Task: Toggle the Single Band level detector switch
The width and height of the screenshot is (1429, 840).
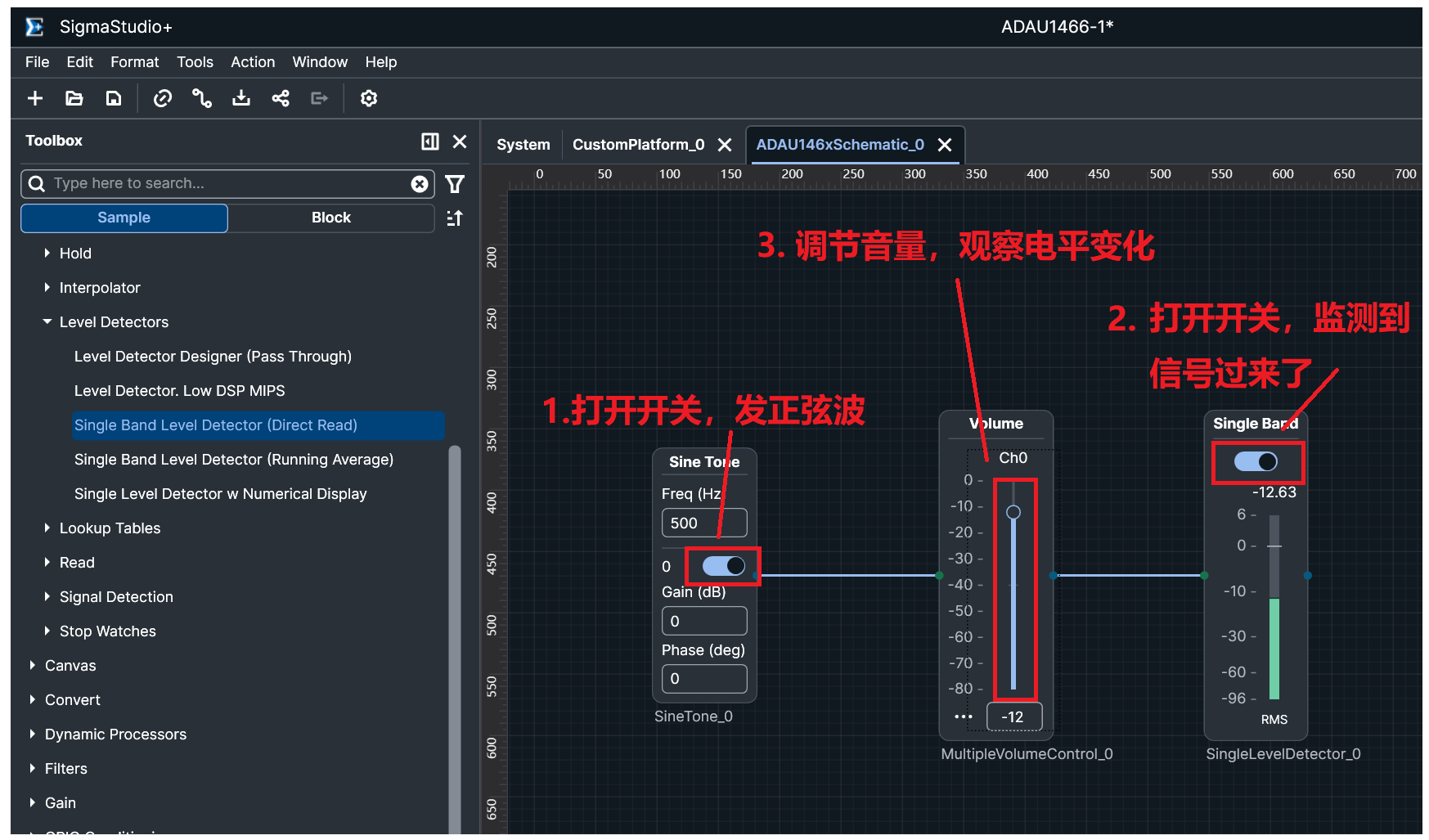Action: click(1256, 461)
